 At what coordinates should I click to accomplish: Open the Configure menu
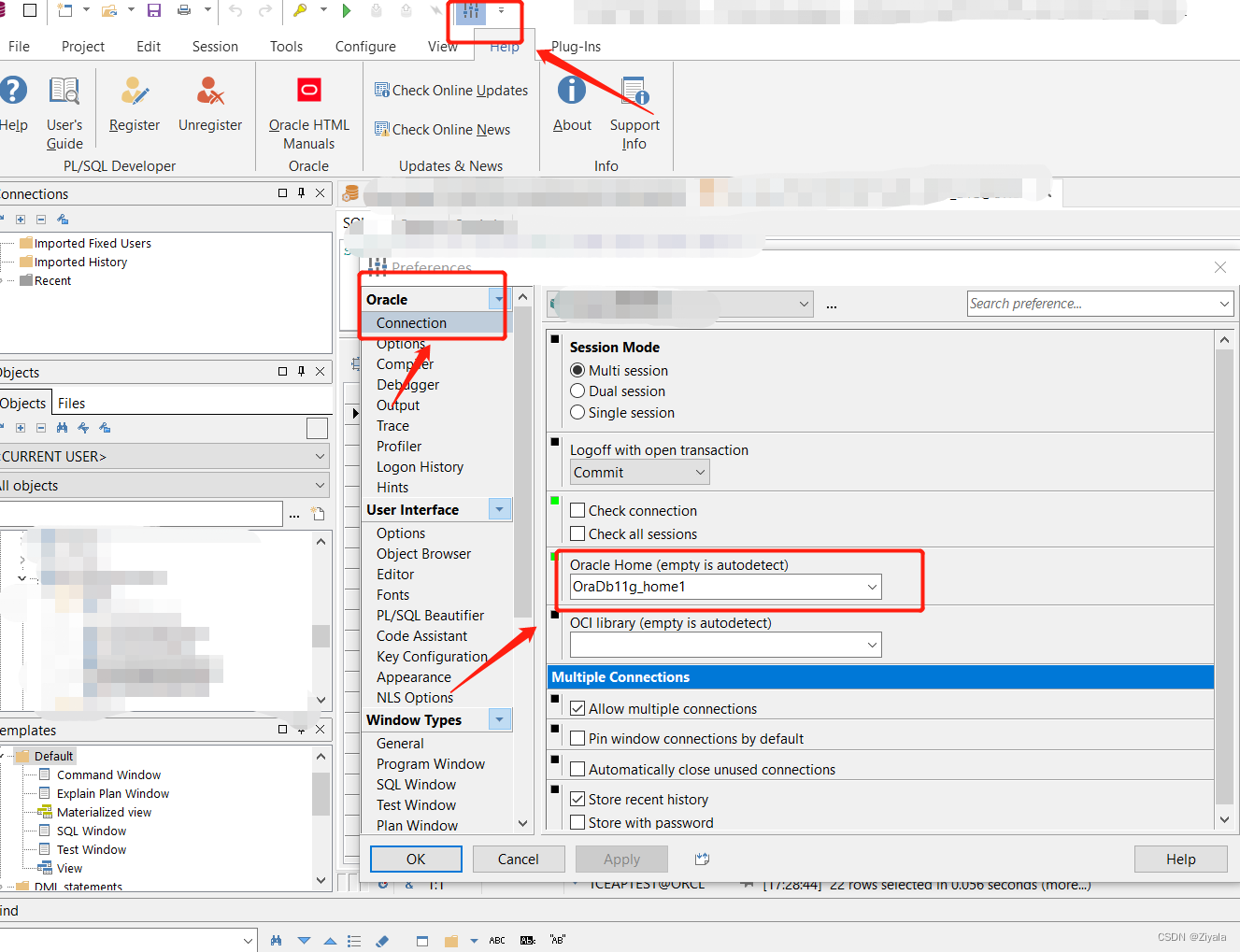(x=365, y=47)
